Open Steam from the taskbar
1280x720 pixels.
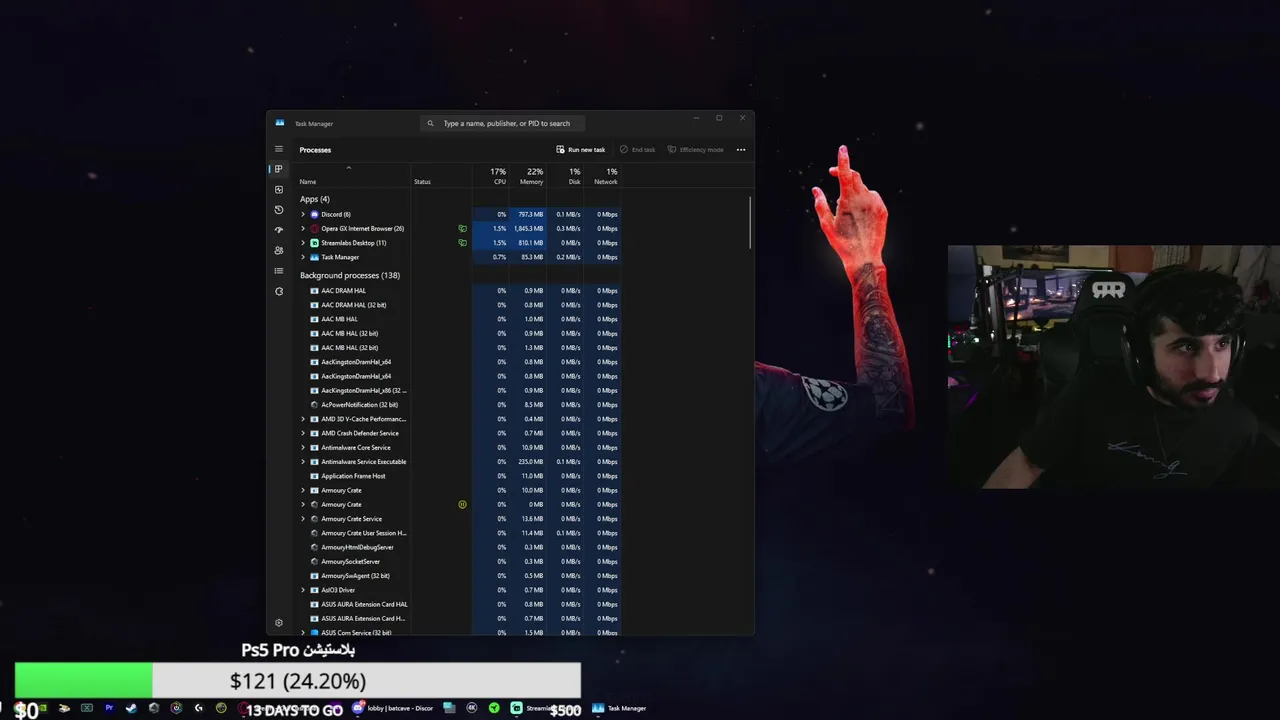pyautogui.click(x=131, y=708)
